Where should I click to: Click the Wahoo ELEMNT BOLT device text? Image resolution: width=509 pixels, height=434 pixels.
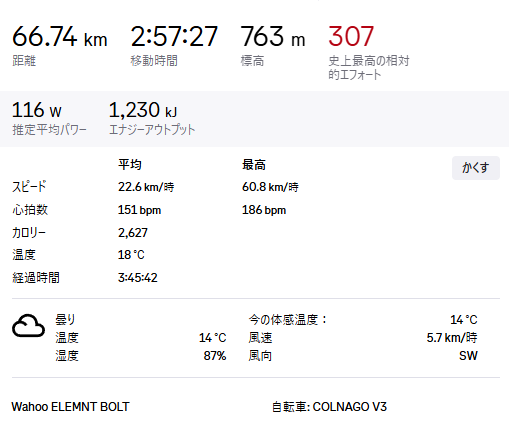(70, 407)
